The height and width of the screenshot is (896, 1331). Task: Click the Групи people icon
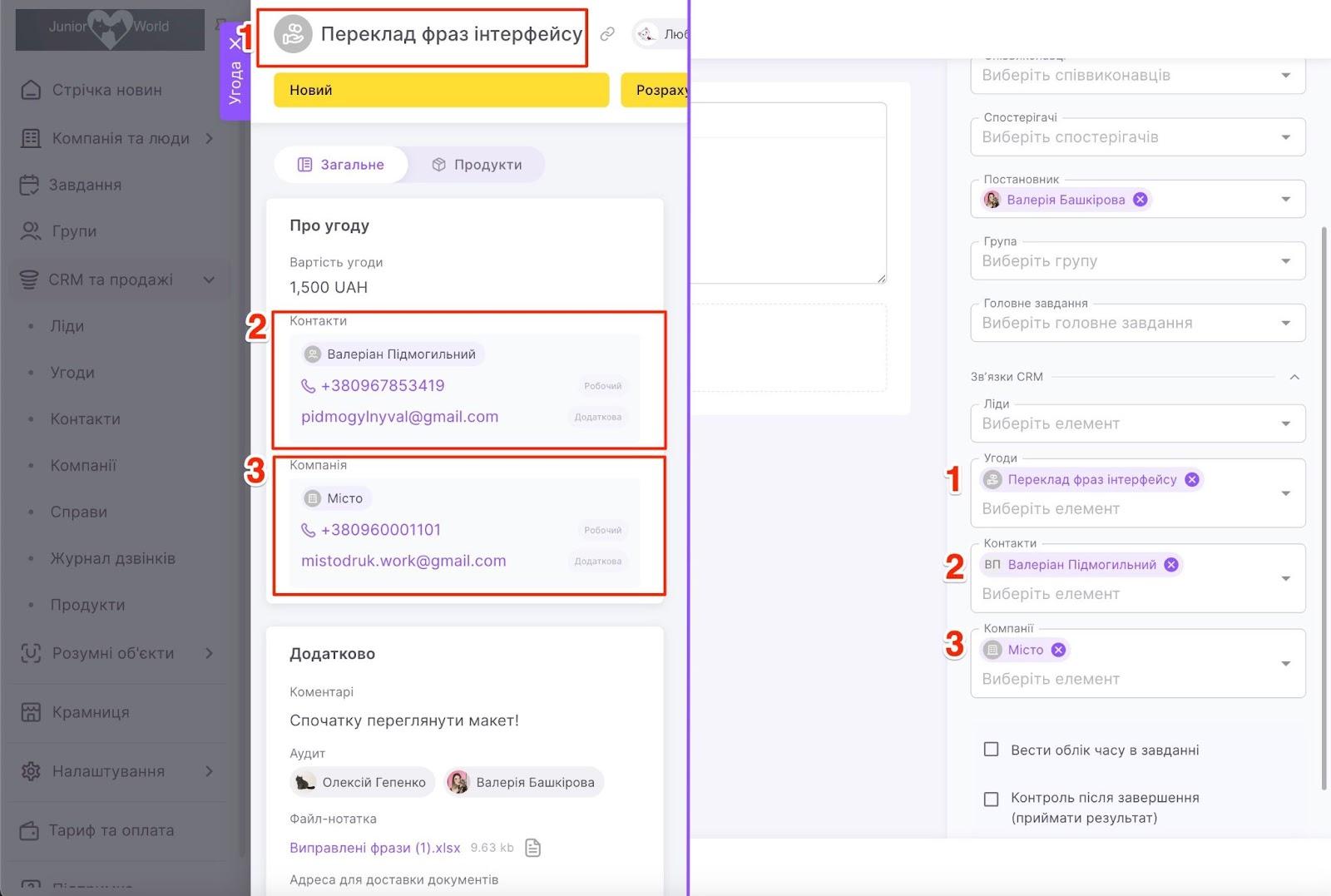coord(31,231)
